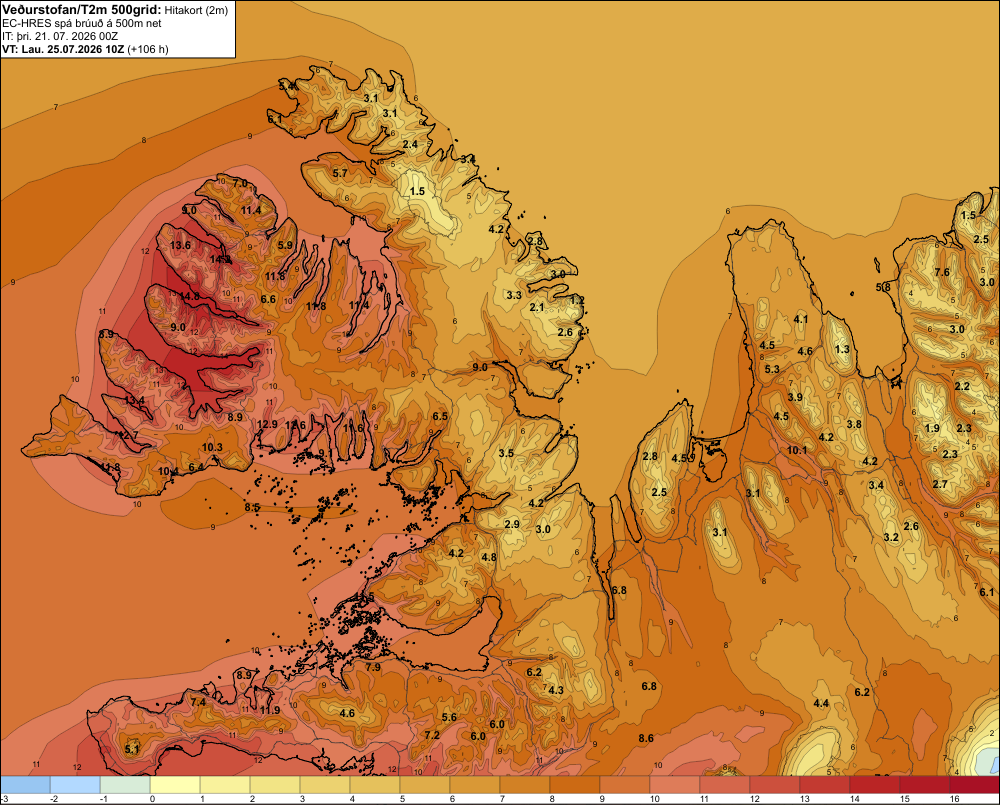Click the 5.3 temperature value on the map
This screenshot has height=805, width=1000.
[772, 369]
